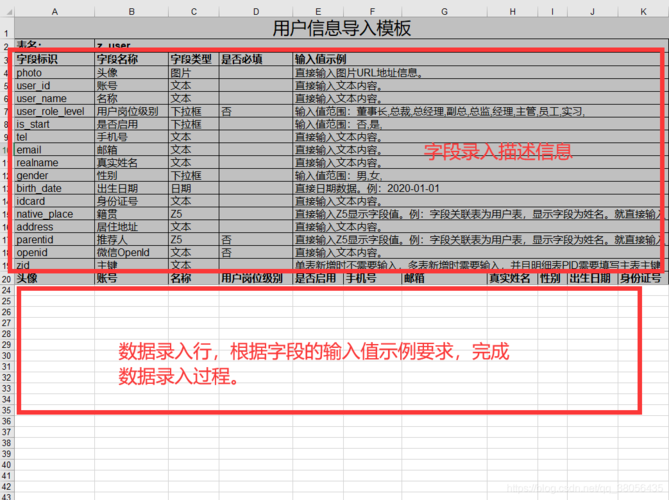
Task: Select the 字段标识 header cell
Action: (x=55, y=59)
